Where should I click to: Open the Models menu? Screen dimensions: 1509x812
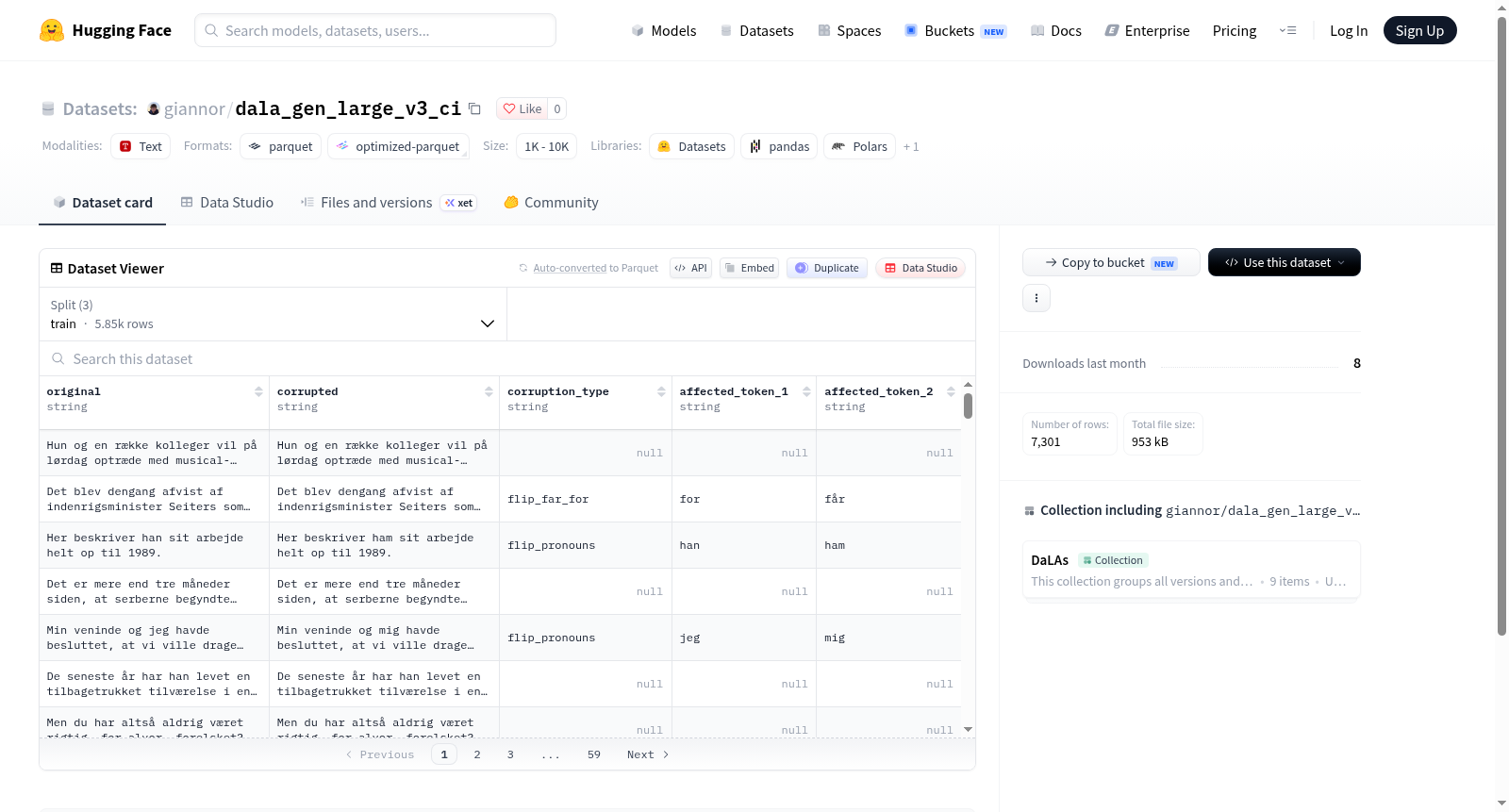[x=664, y=30]
